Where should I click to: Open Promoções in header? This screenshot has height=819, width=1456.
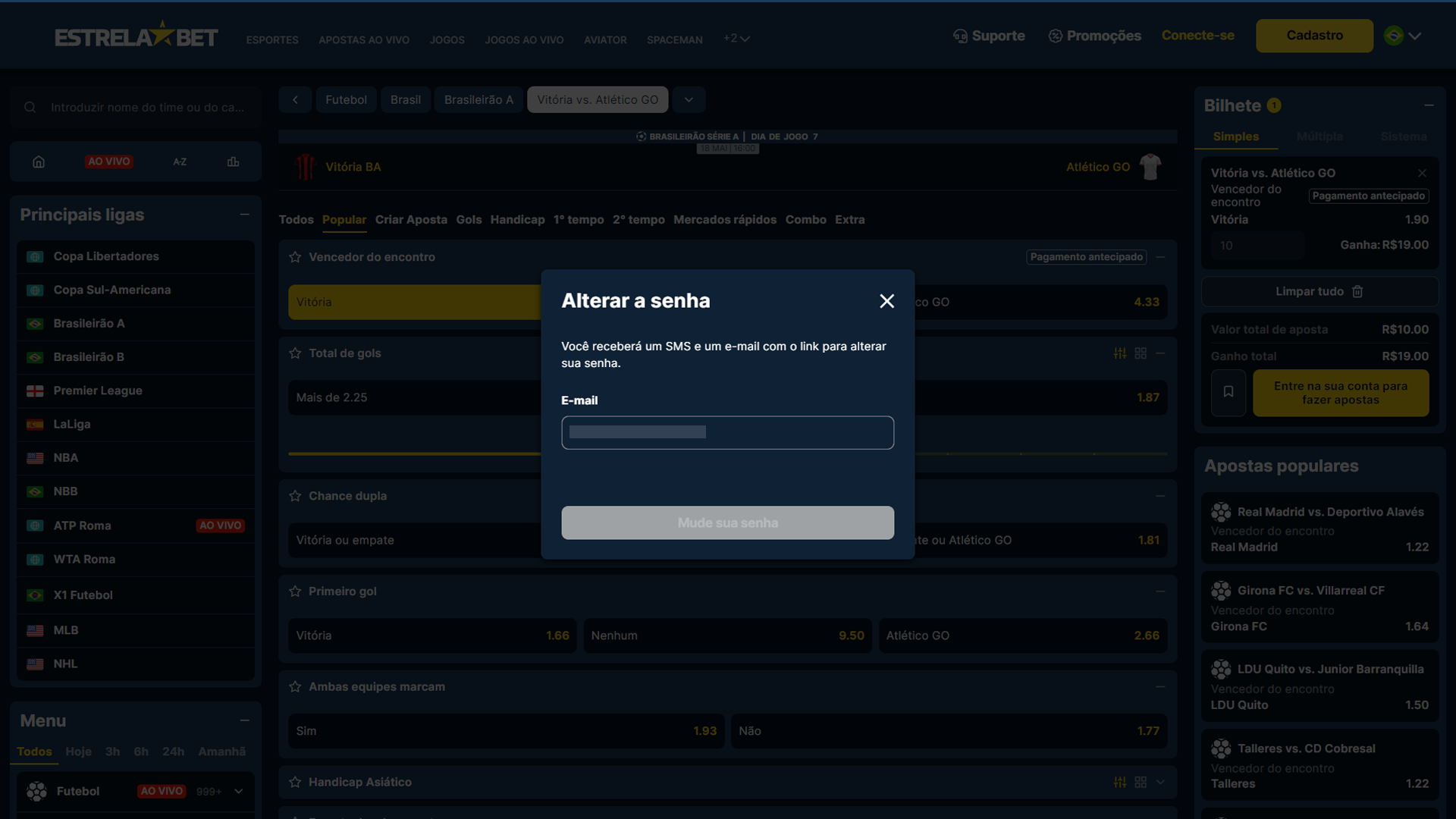1094,36
